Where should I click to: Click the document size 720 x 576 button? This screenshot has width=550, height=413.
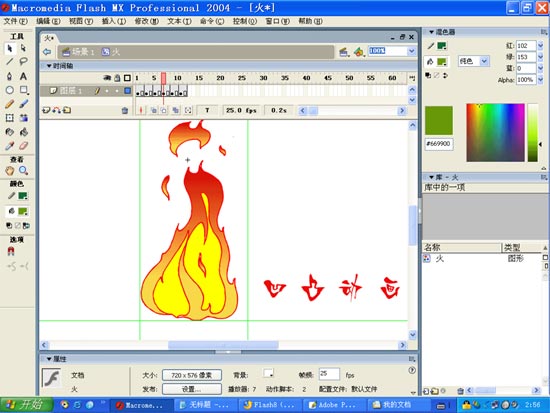click(192, 375)
